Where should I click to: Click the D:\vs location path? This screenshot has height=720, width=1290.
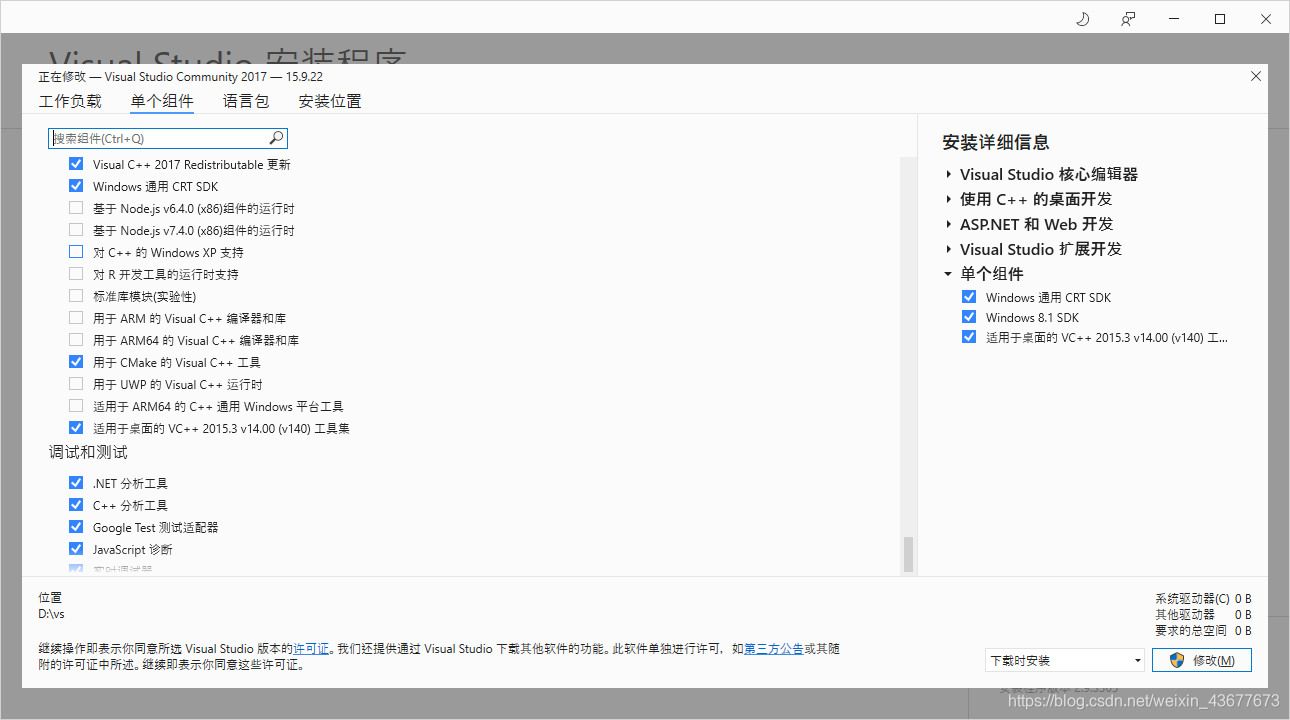[x=51, y=614]
